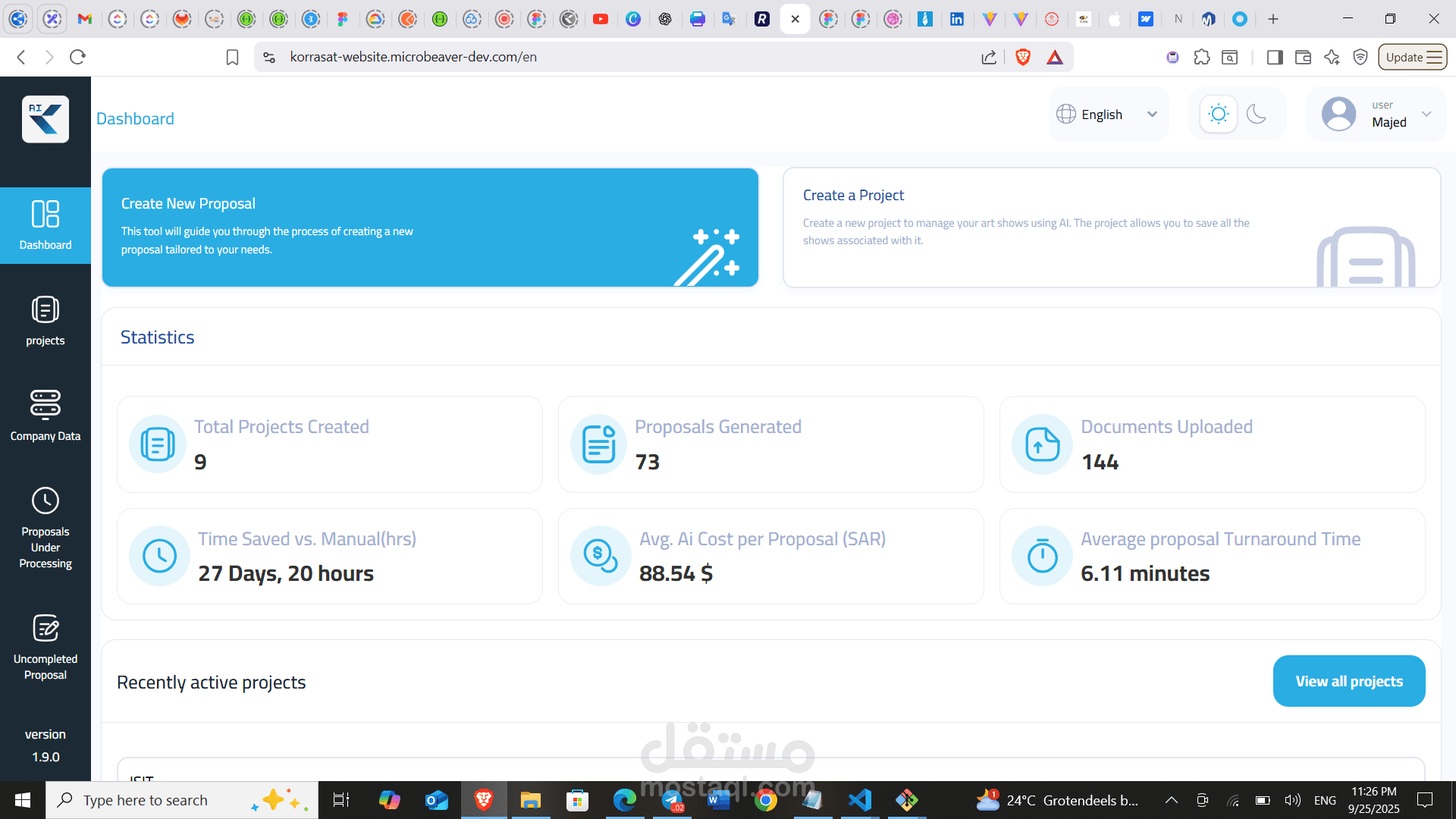The height and width of the screenshot is (819, 1456).
Task: Show hidden system tray icons
Action: 1171,800
